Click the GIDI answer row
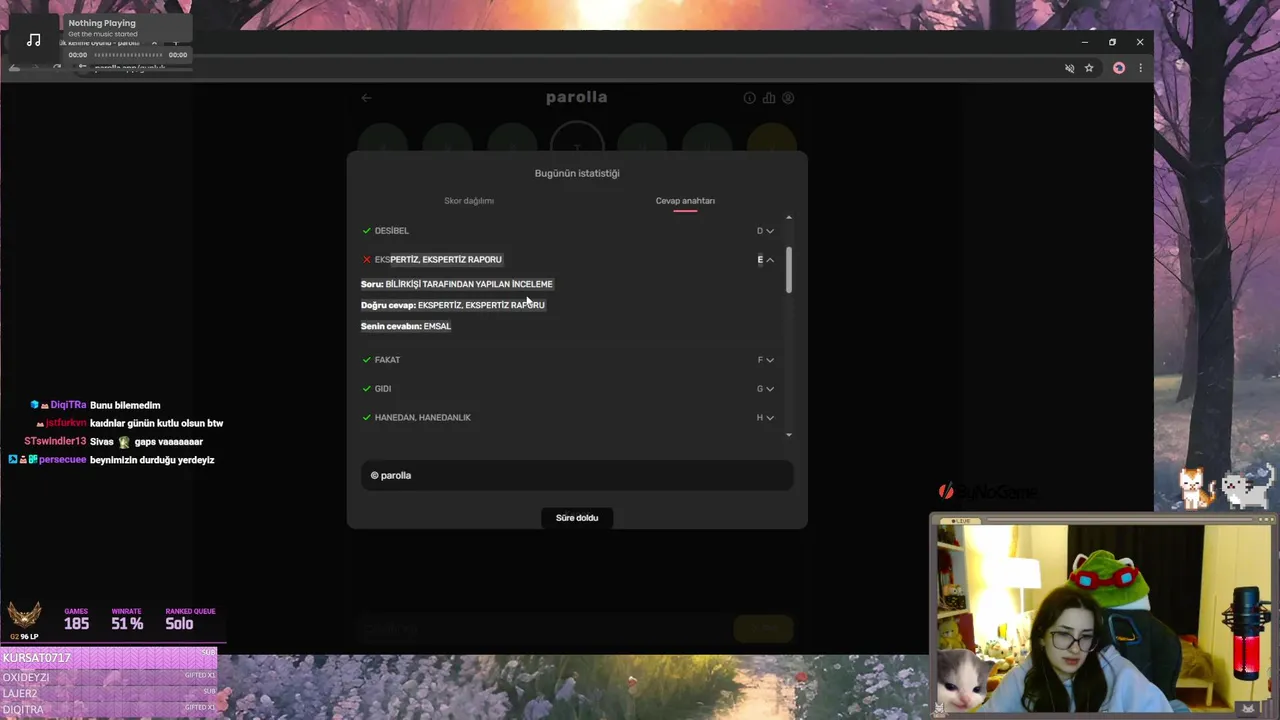Image resolution: width=1280 pixels, height=720 pixels. (568, 389)
